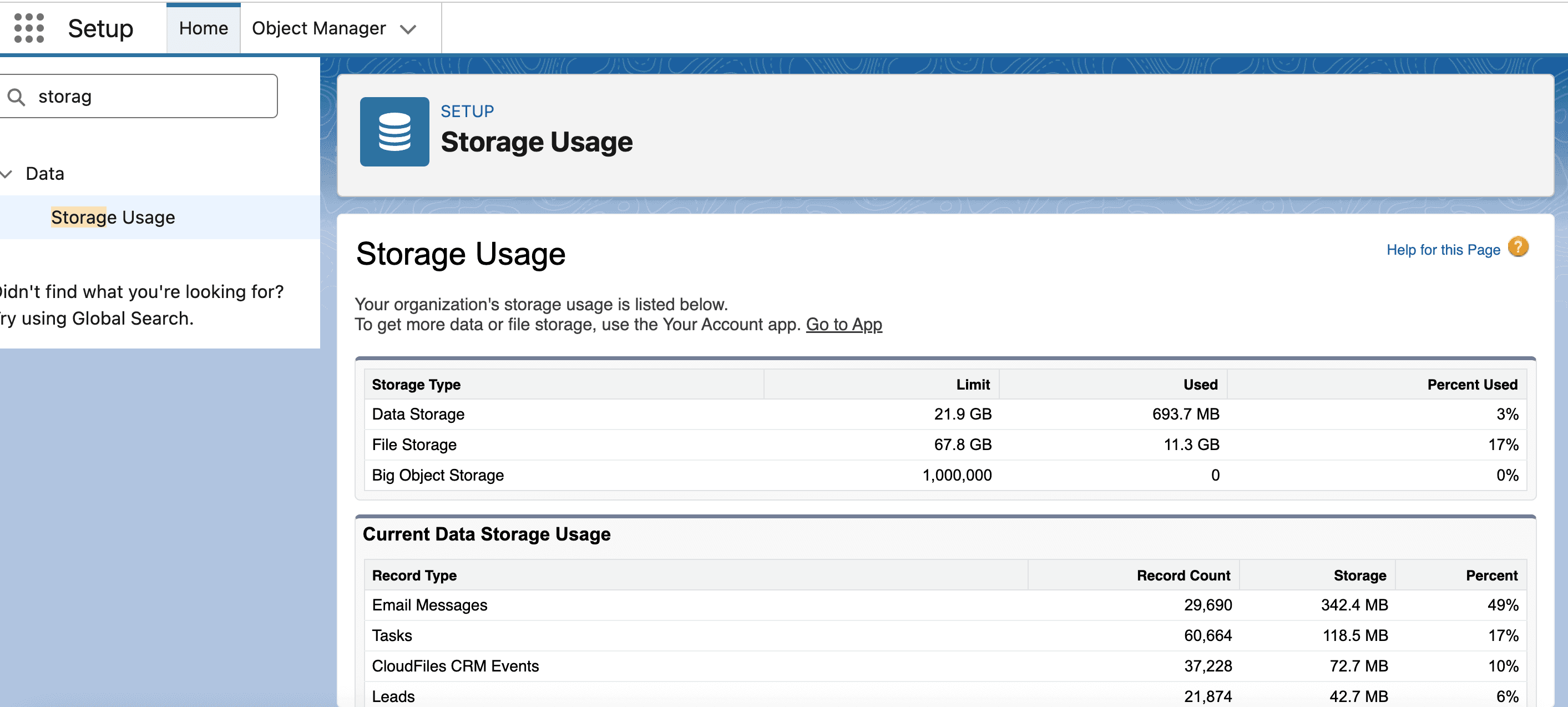Viewport: 1568px width, 707px height.
Task: Collapse the Data section in the sidebar
Action: pos(7,174)
